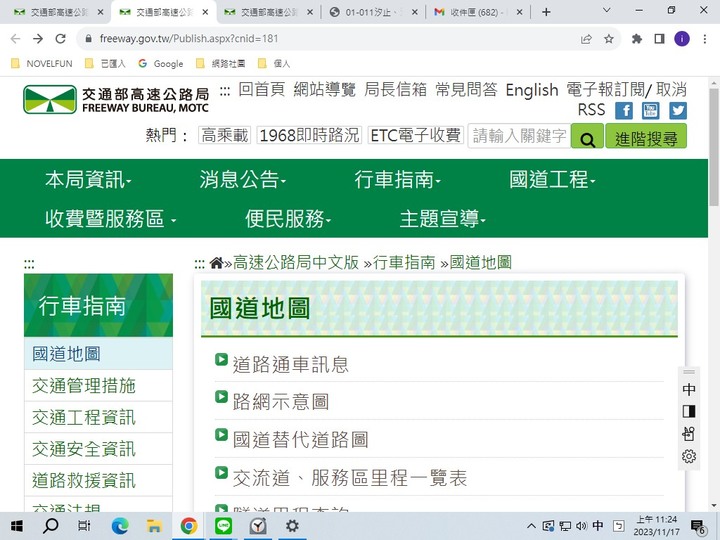Open the Chrome extensions puzzle icon
720x540 pixels.
[x=636, y=39]
